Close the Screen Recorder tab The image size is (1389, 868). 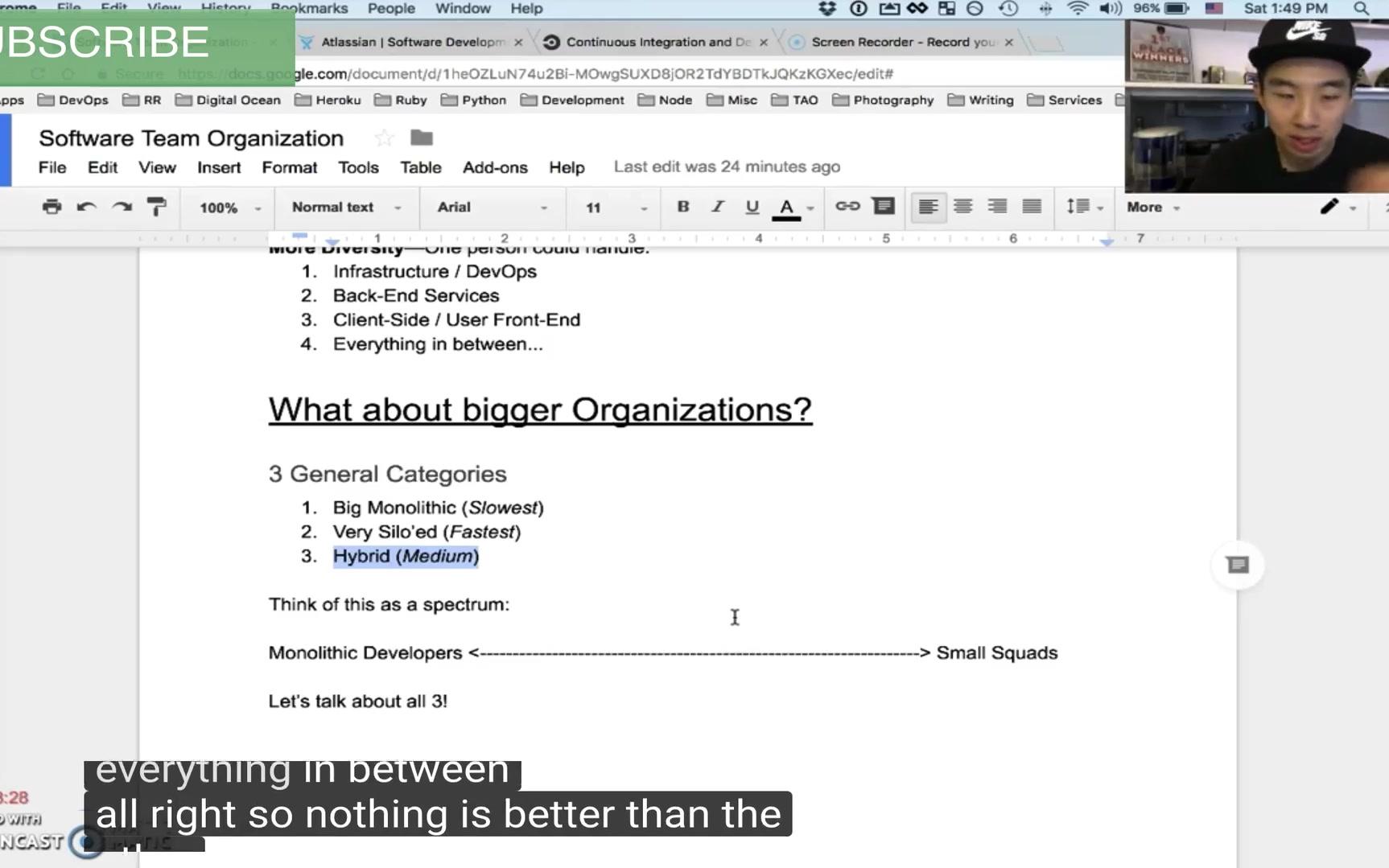coord(1008,42)
